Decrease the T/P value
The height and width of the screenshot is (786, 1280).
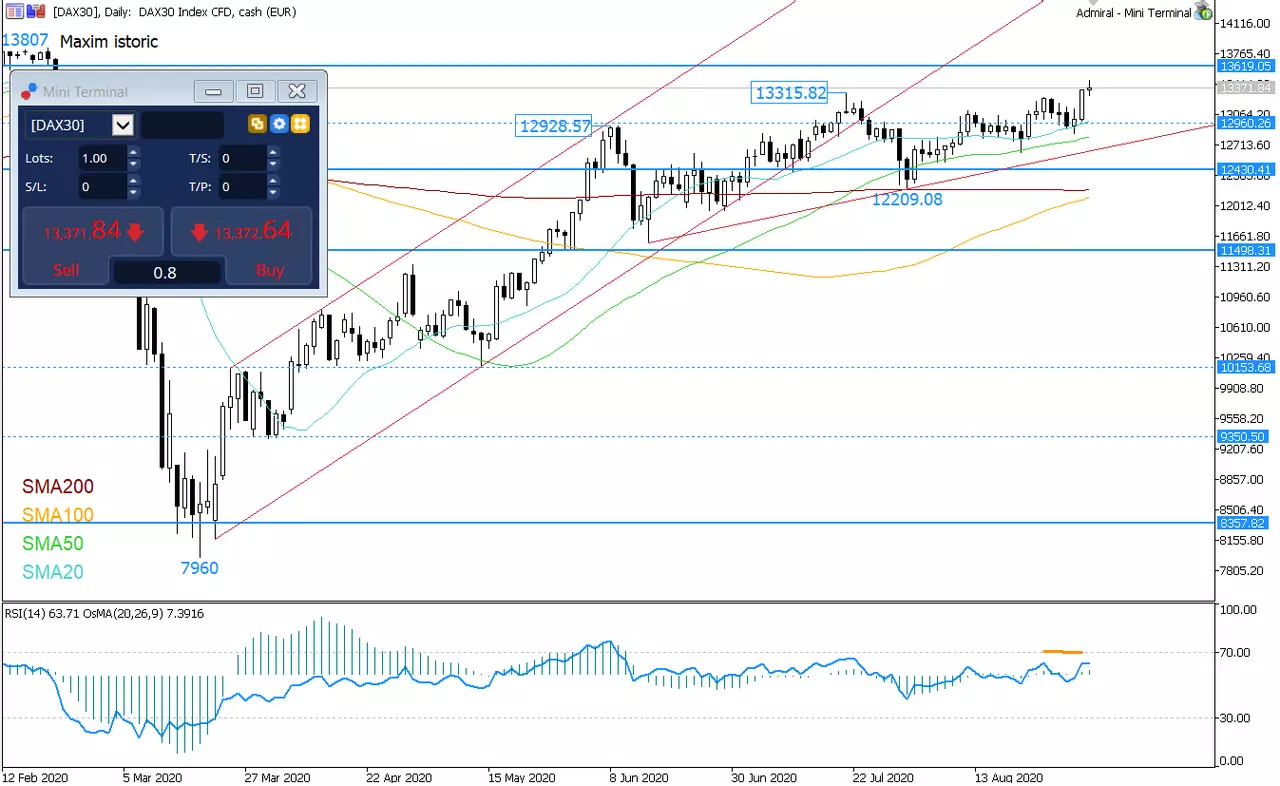(273, 193)
